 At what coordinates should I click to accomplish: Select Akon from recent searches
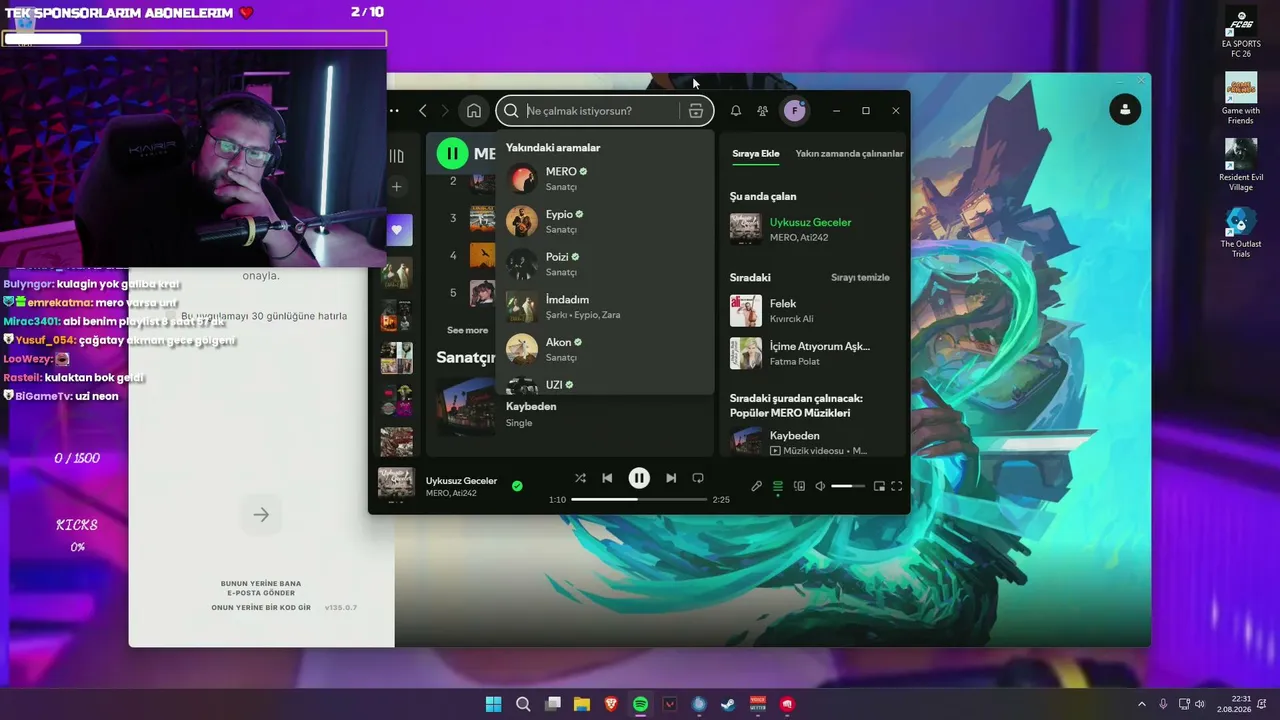pos(605,349)
